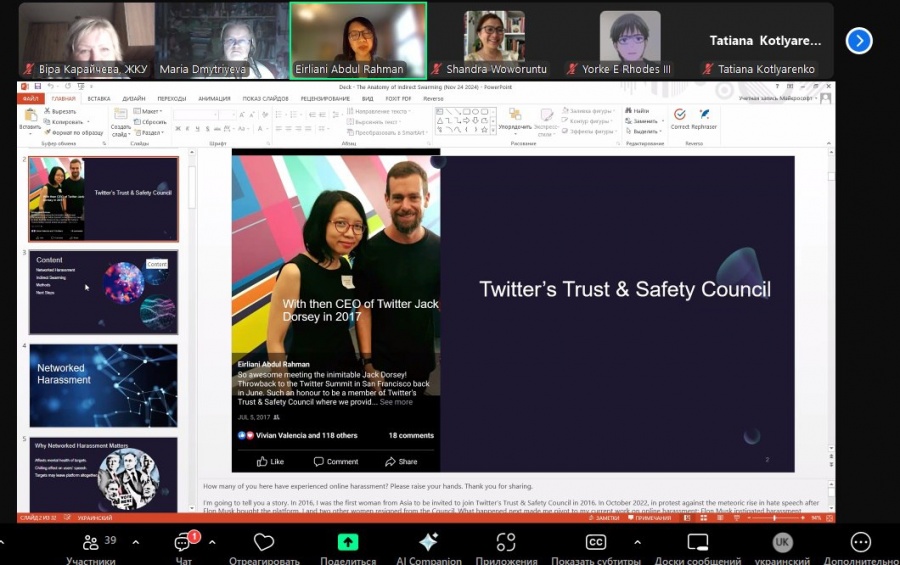Screen dimensions: 900x565
Task: Open the ПОКАЗ СЛАЙДОВ (Slide Show) tab
Action: pyautogui.click(x=265, y=99)
